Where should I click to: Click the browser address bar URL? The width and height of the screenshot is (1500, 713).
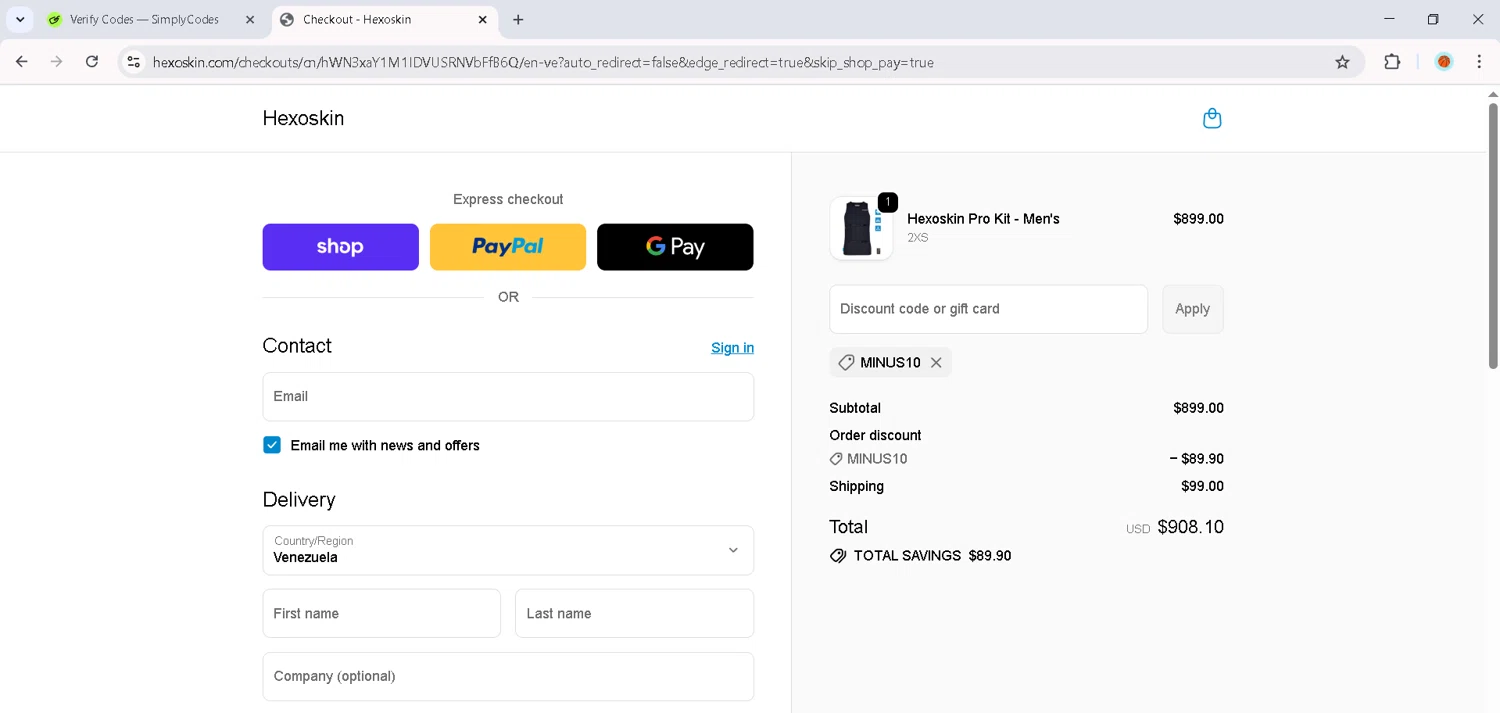543,62
